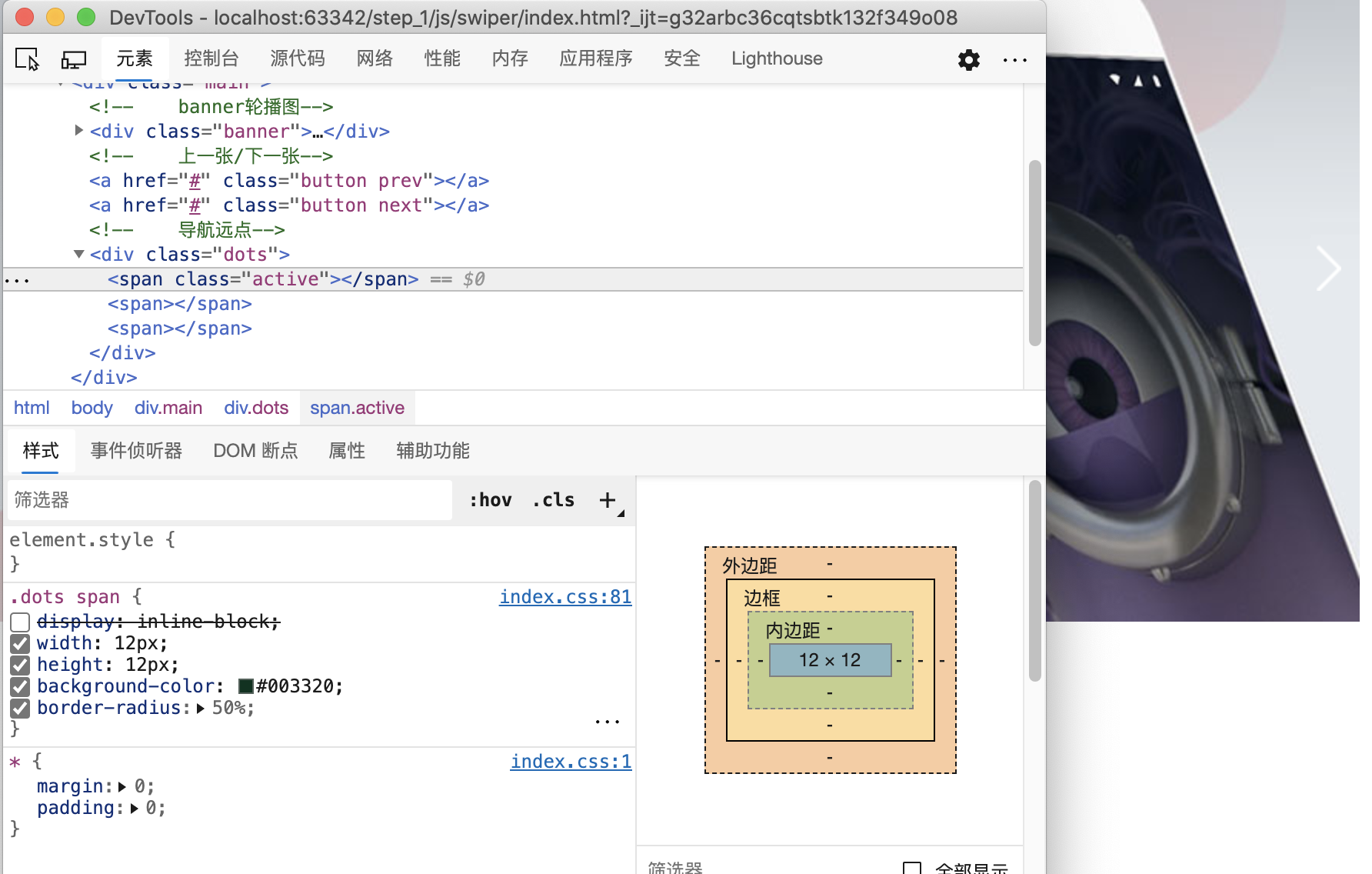The height and width of the screenshot is (874, 1372).
Task: Open the 事件侦听器 event listeners subtab
Action: (x=136, y=451)
